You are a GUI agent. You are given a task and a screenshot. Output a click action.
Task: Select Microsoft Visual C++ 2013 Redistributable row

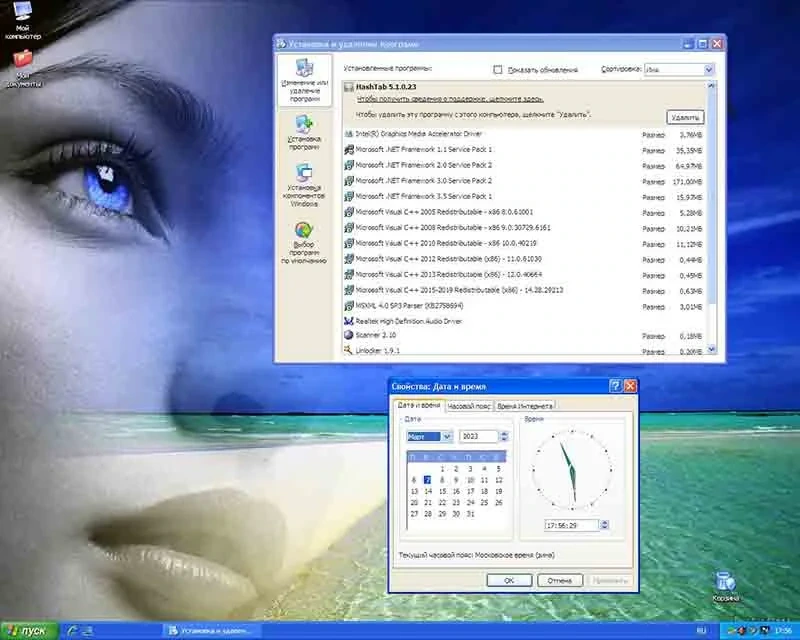coord(524,275)
